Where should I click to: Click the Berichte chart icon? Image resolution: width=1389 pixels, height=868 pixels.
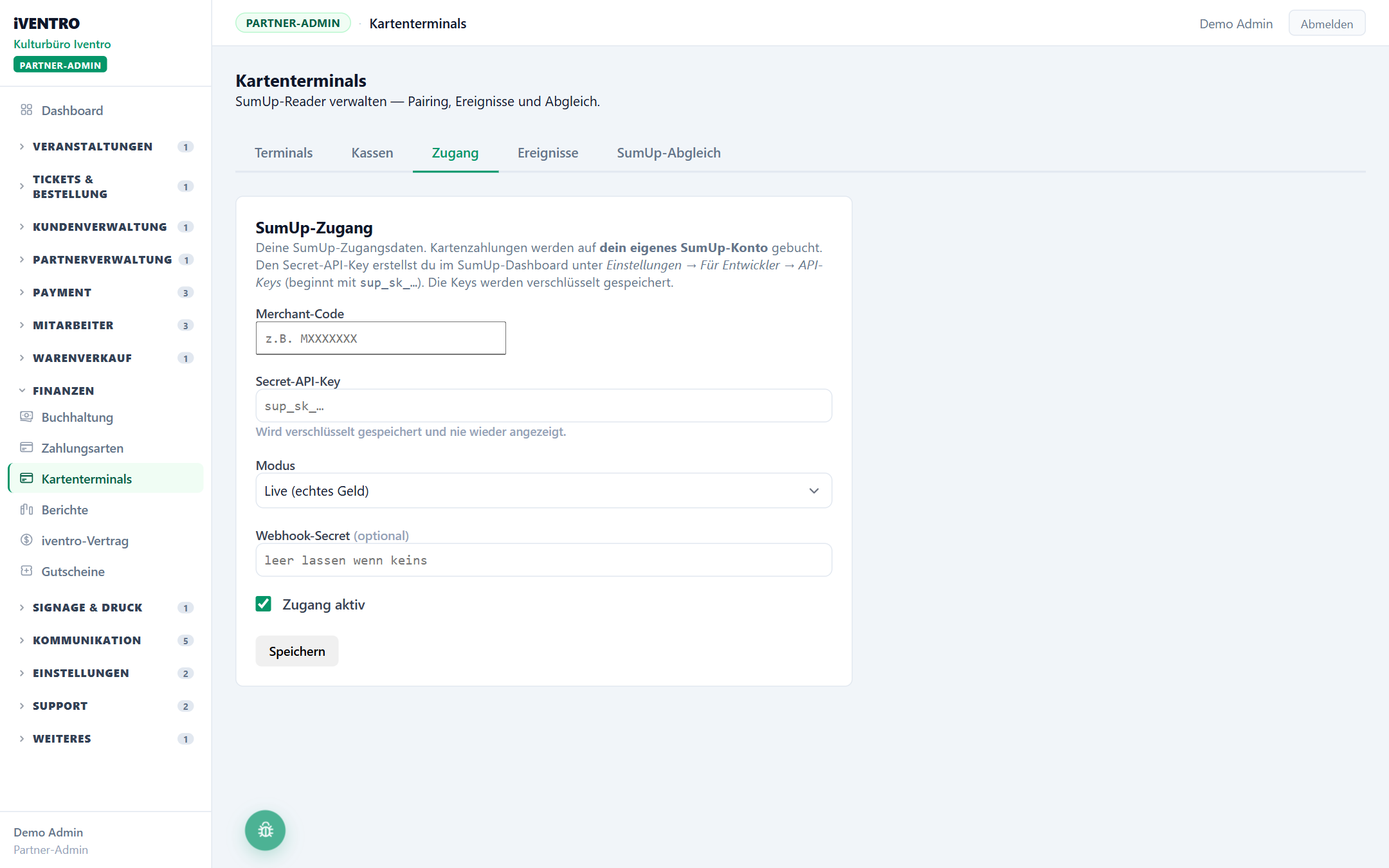26,509
